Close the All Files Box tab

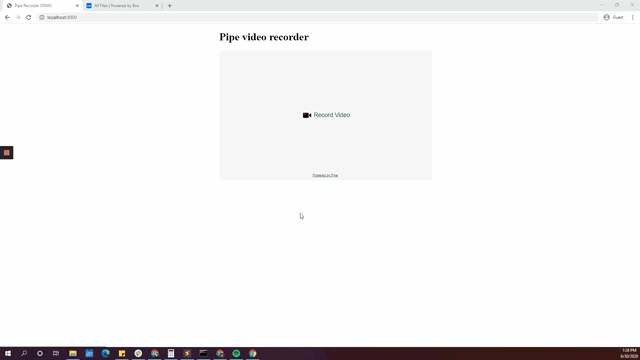pos(157,6)
